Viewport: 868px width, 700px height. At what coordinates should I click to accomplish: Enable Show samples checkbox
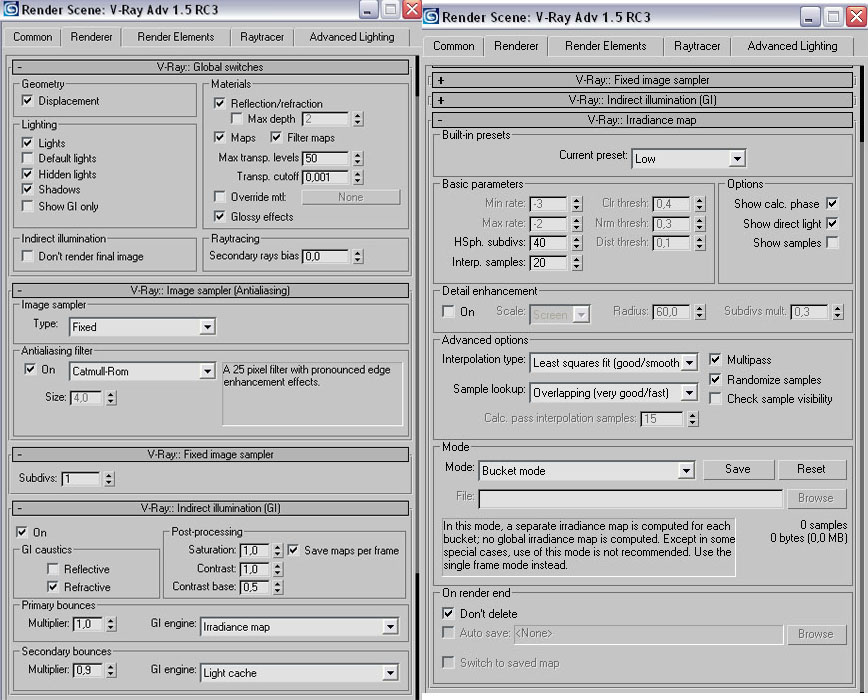832,242
